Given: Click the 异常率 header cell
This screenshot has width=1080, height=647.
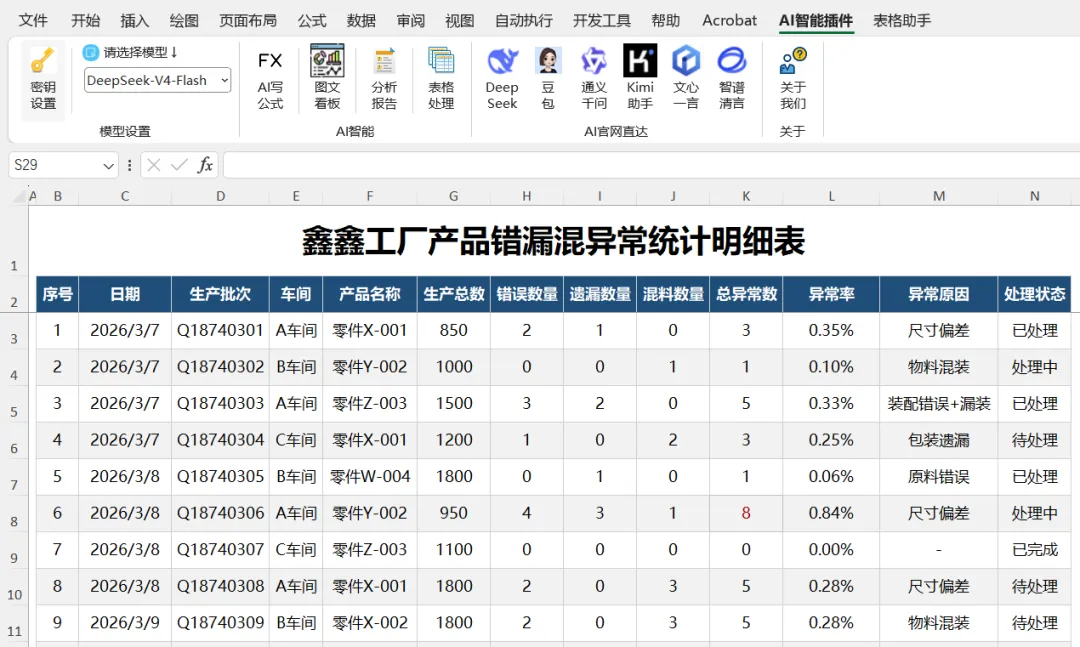Looking at the screenshot, I should (x=831, y=294).
